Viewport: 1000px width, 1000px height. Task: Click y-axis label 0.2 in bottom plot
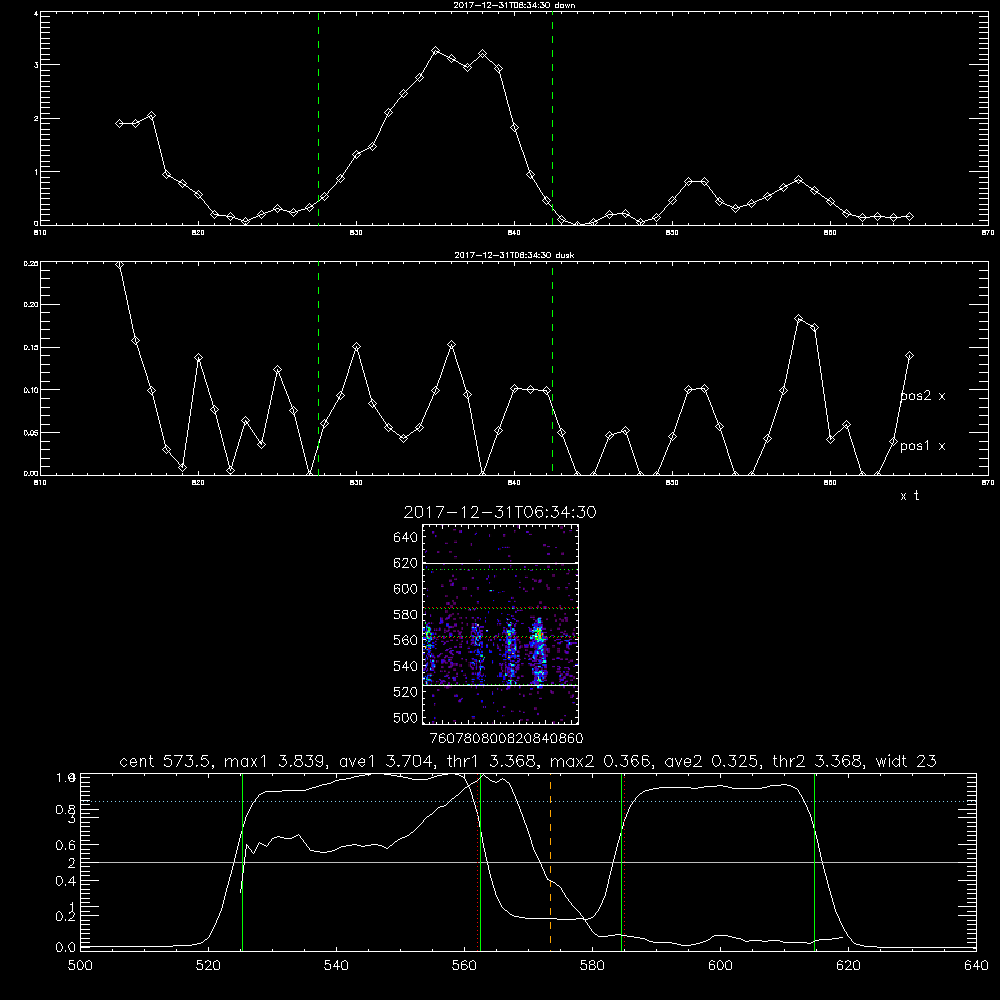pos(66,916)
